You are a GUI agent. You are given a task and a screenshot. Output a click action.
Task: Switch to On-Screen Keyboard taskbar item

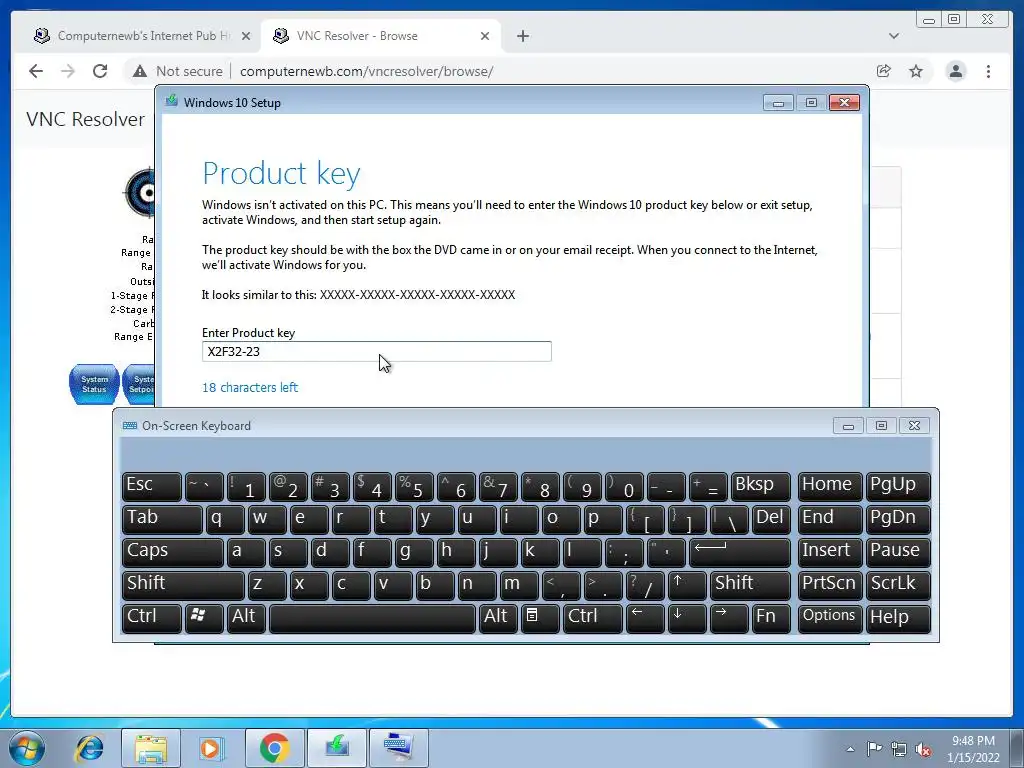click(398, 748)
